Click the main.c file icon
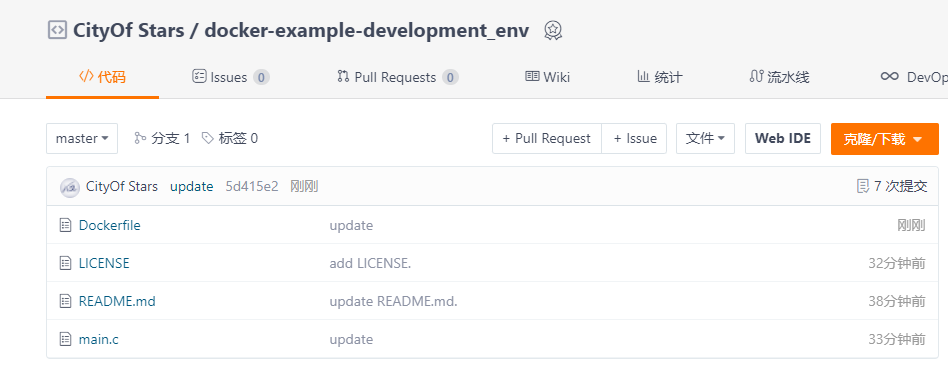 pos(65,339)
